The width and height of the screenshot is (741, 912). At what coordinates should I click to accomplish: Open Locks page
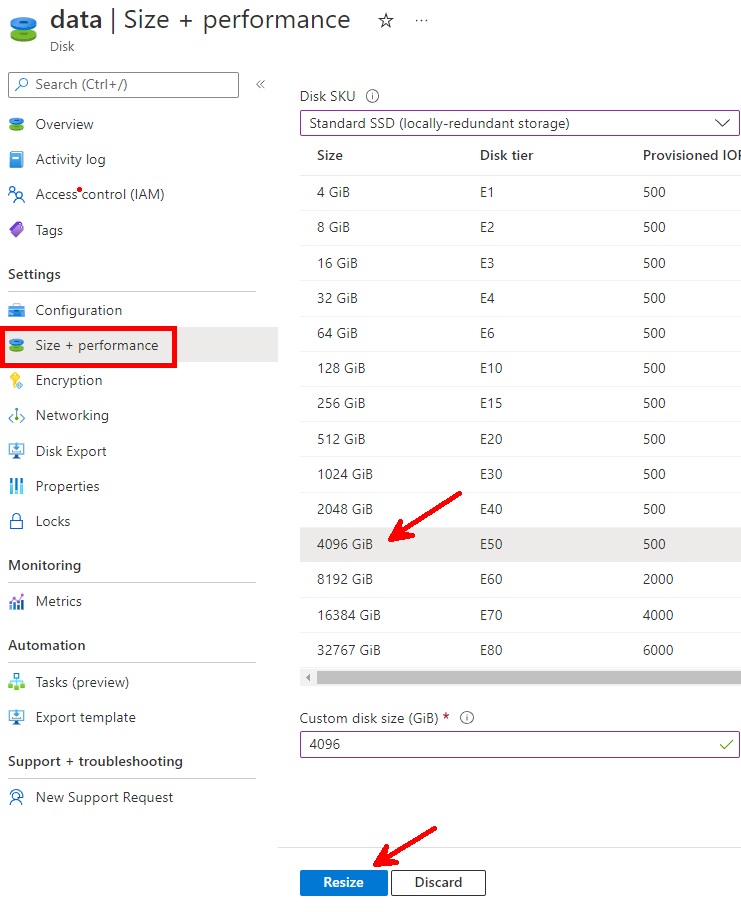(53, 521)
